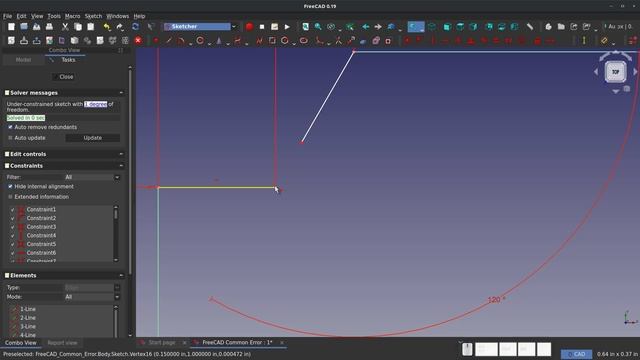This screenshot has width=640, height=360.
Task: Select the Create point tool
Action: 156,40
